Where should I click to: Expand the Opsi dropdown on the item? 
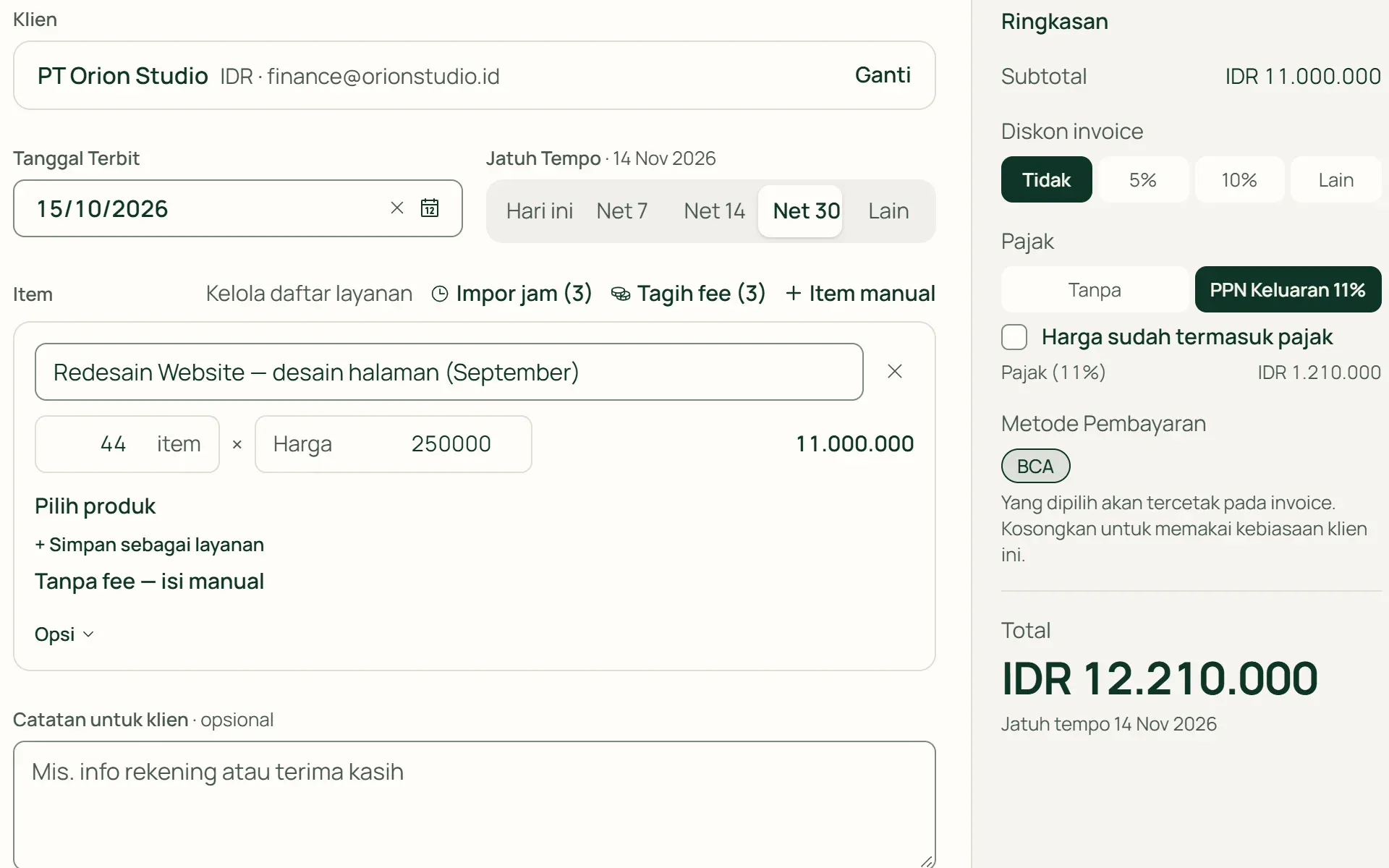(64, 634)
